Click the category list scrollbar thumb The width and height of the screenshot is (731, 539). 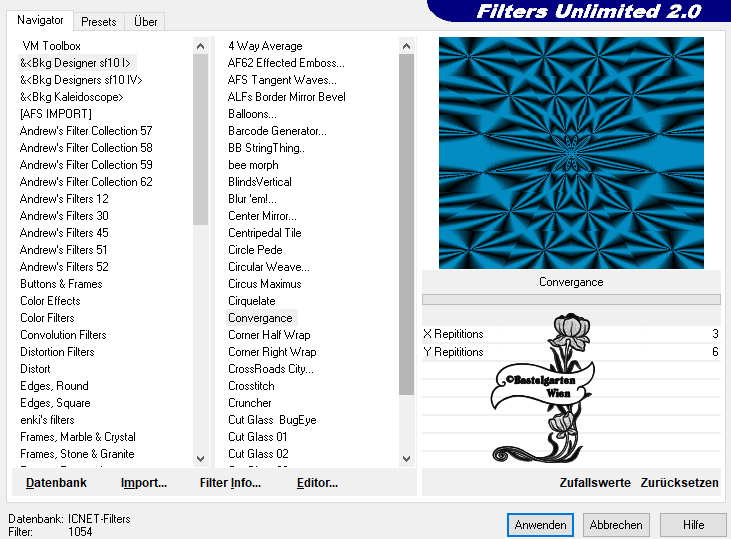(200, 139)
